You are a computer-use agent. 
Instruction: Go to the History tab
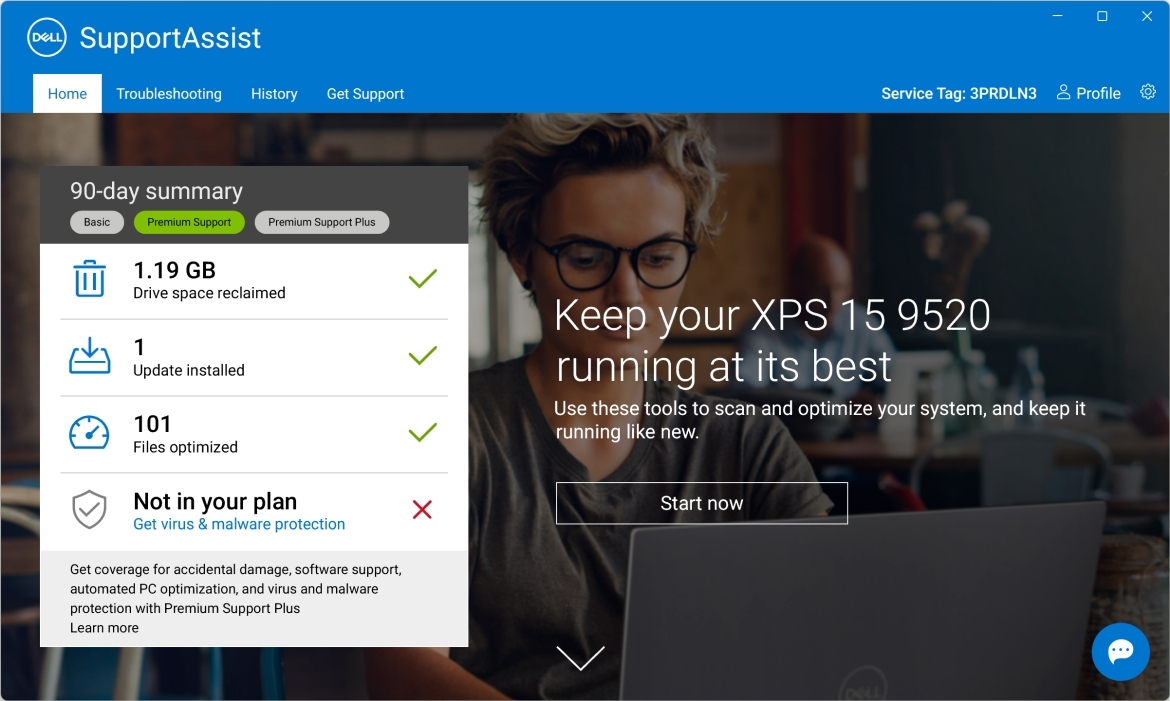274,93
